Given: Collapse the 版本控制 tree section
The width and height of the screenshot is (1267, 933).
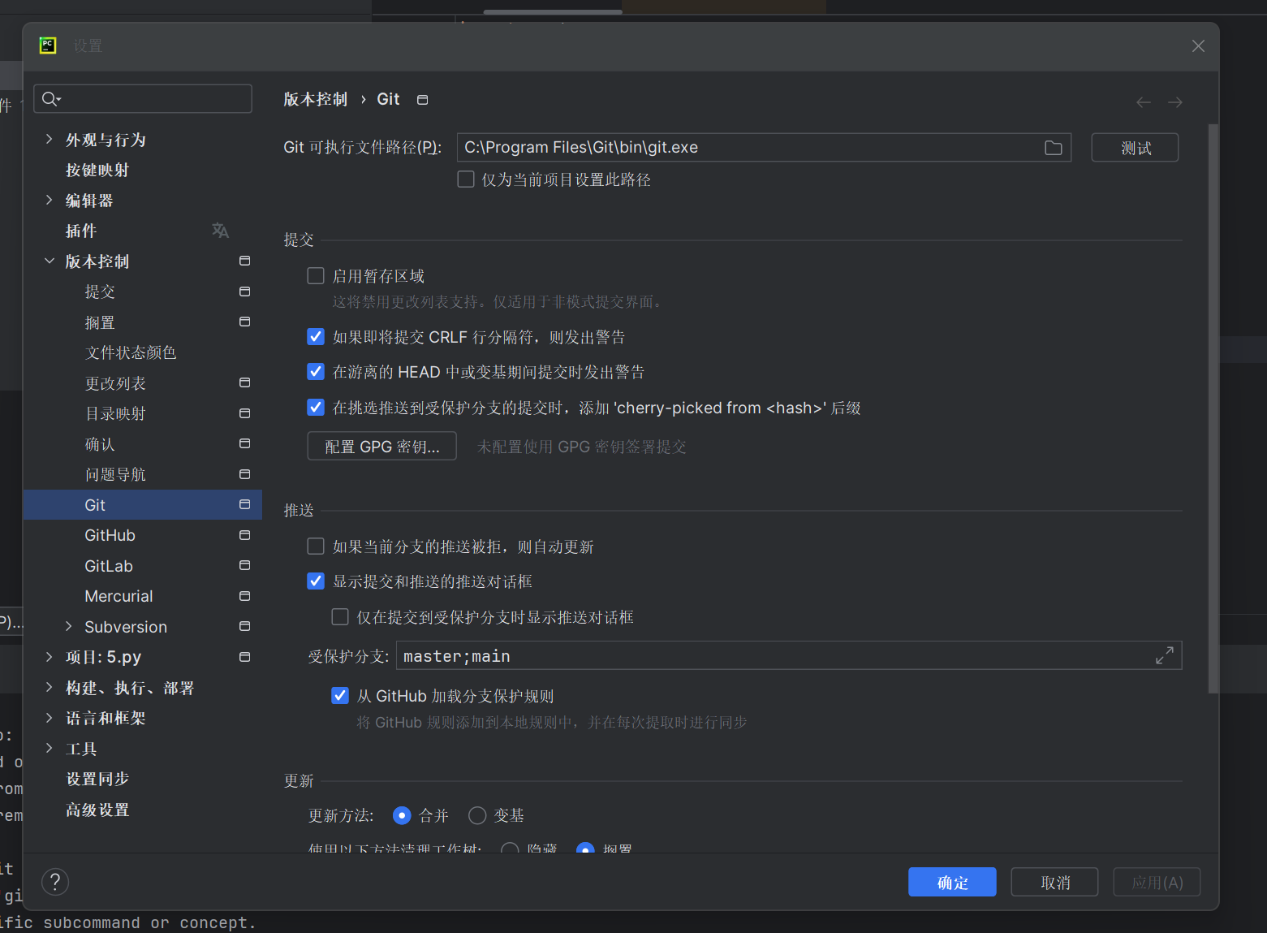Looking at the screenshot, I should 48,261.
